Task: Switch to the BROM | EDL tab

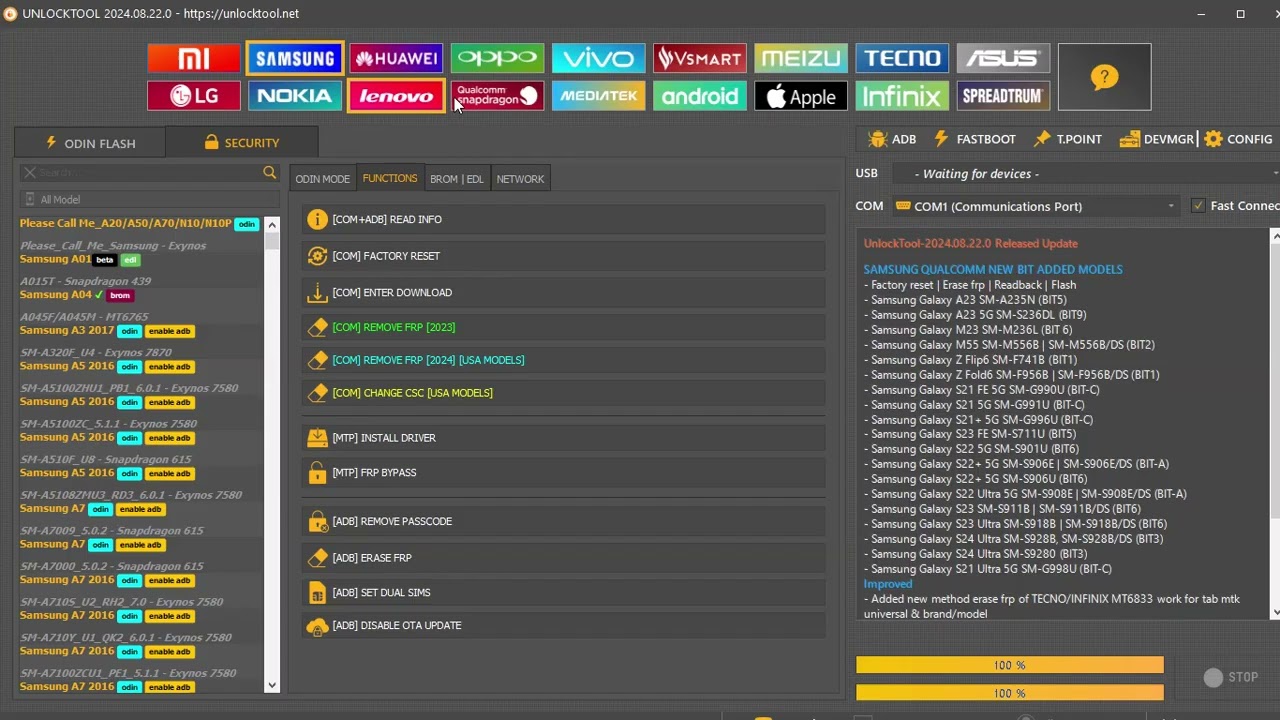Action: [456, 179]
